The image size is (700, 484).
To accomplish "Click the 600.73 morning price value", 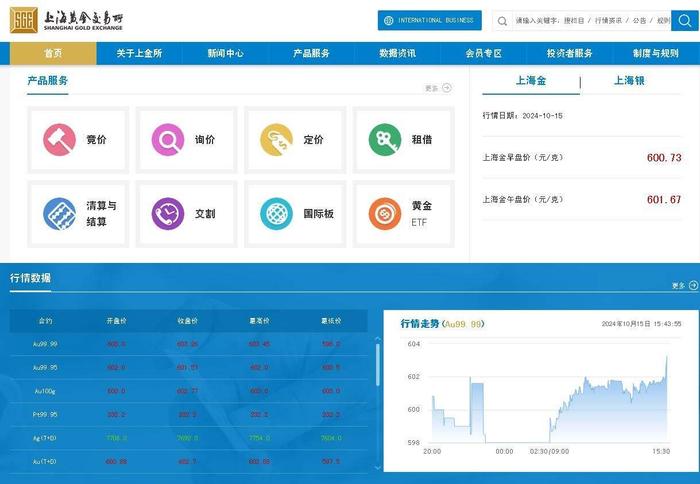I will pos(664,158).
